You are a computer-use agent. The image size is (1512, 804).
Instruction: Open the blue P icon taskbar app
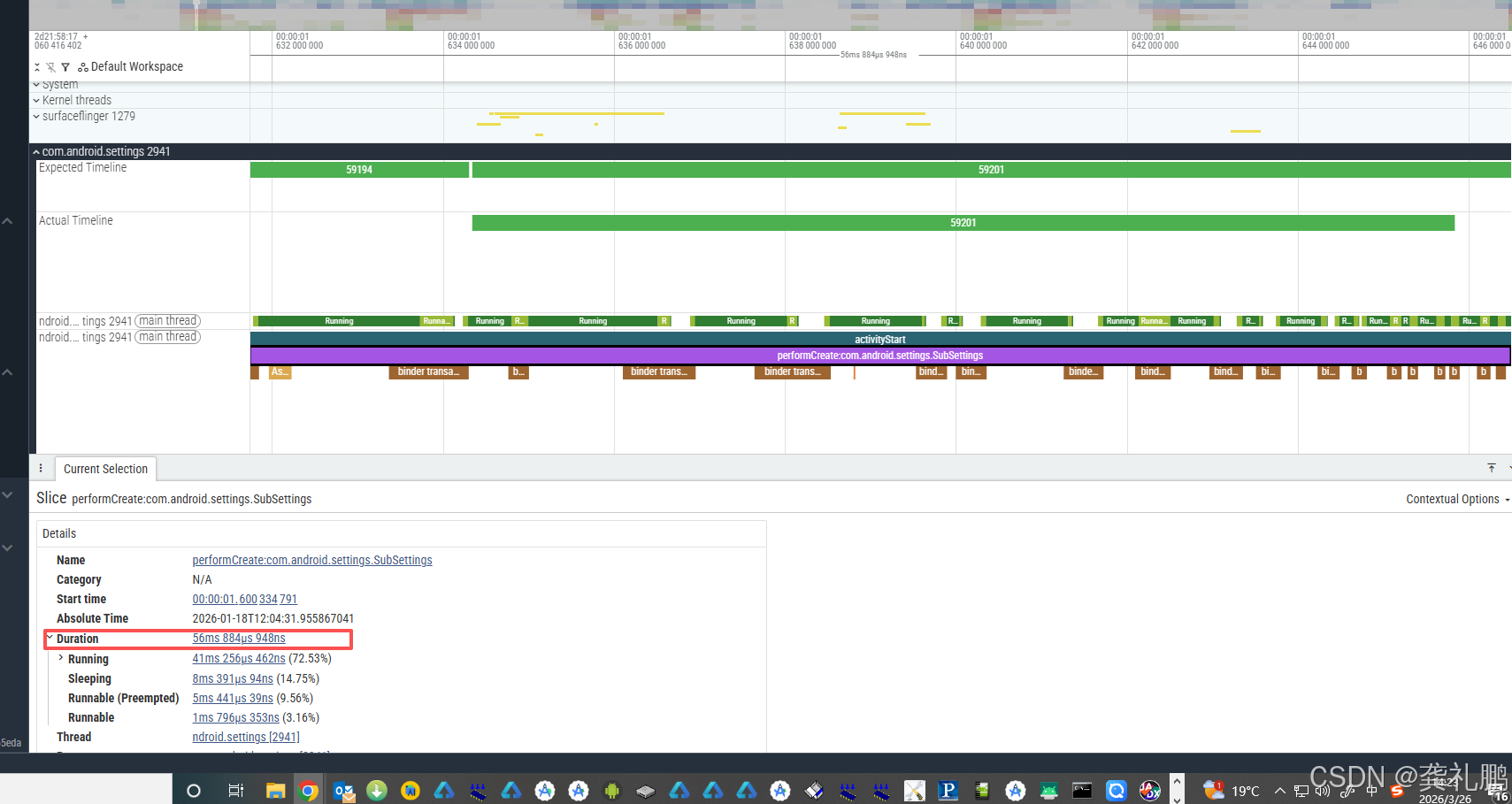[x=948, y=791]
